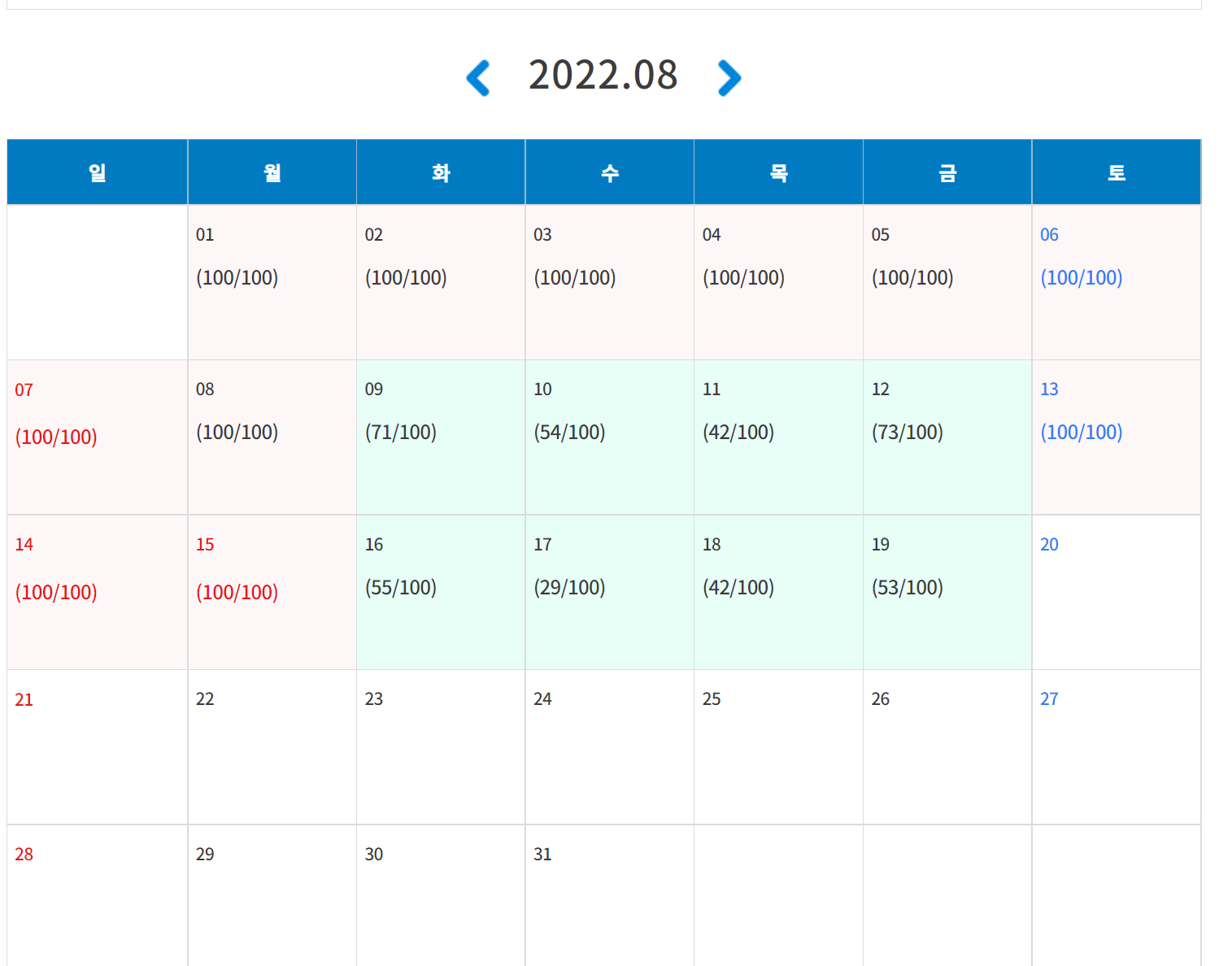
Task: Click the 2022.08 month title
Action: click(x=603, y=76)
